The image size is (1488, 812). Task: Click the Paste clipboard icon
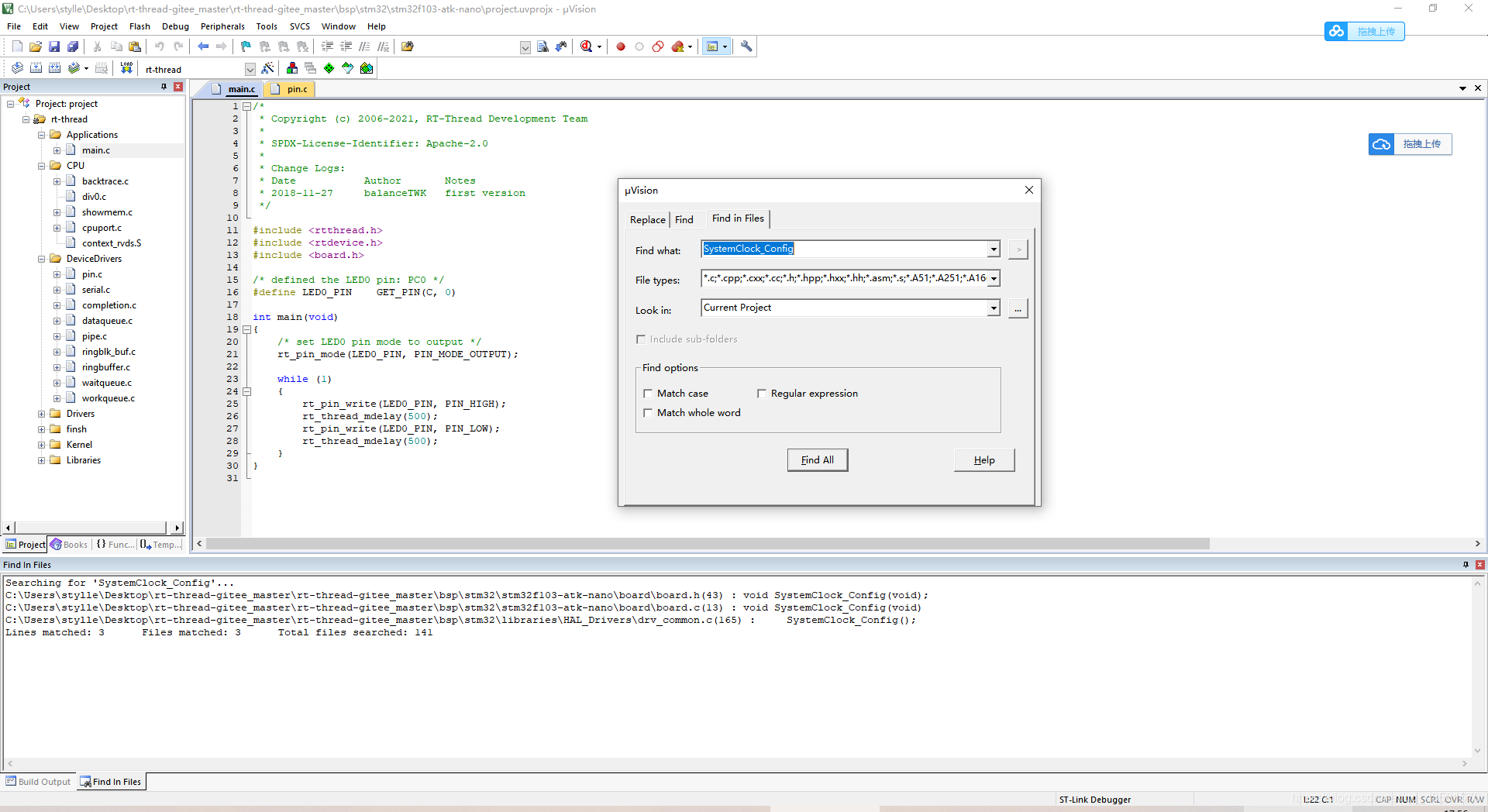coord(135,46)
